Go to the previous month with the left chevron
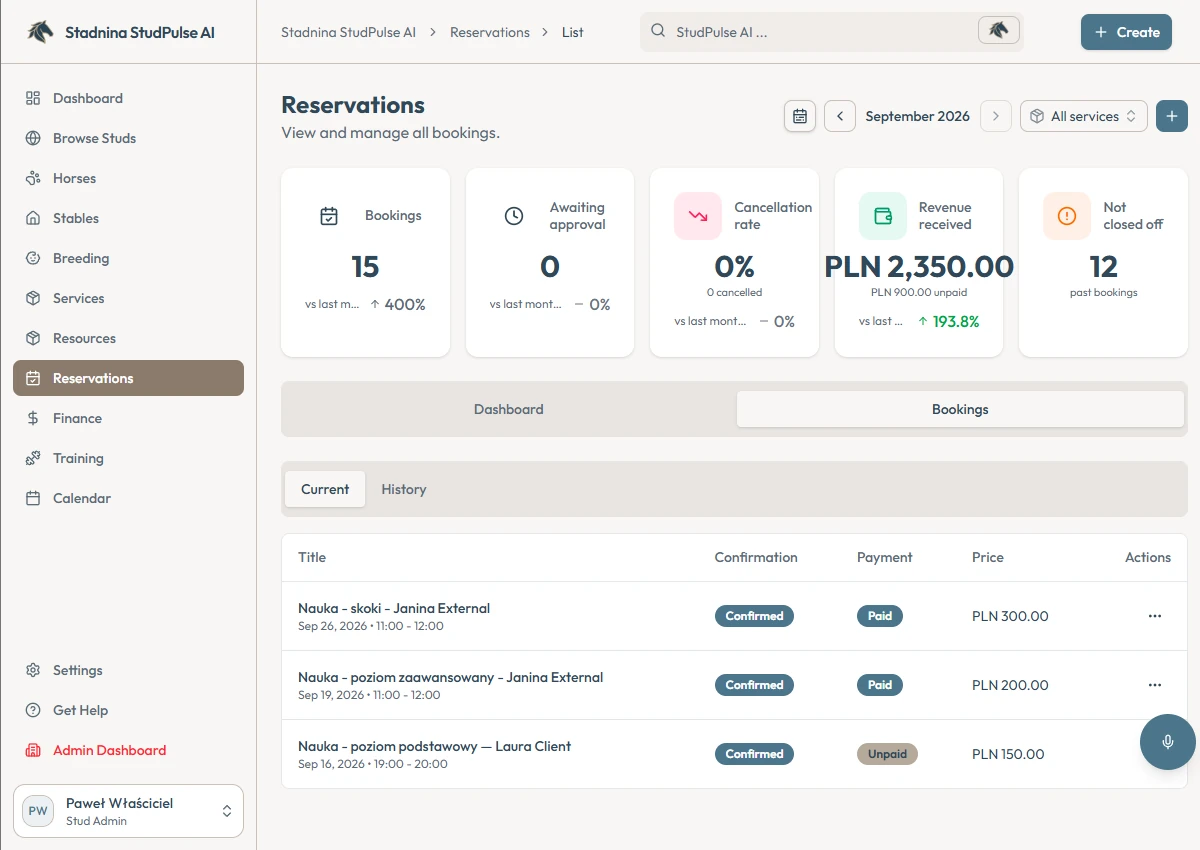The width and height of the screenshot is (1200, 850). point(840,116)
